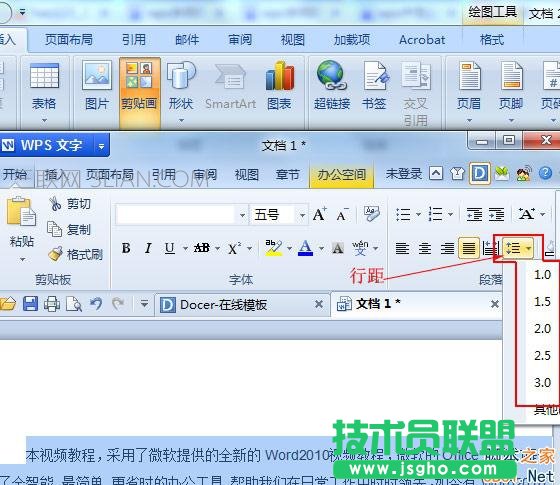Enable justified paragraph alignment
560x485 pixels.
click(x=469, y=248)
